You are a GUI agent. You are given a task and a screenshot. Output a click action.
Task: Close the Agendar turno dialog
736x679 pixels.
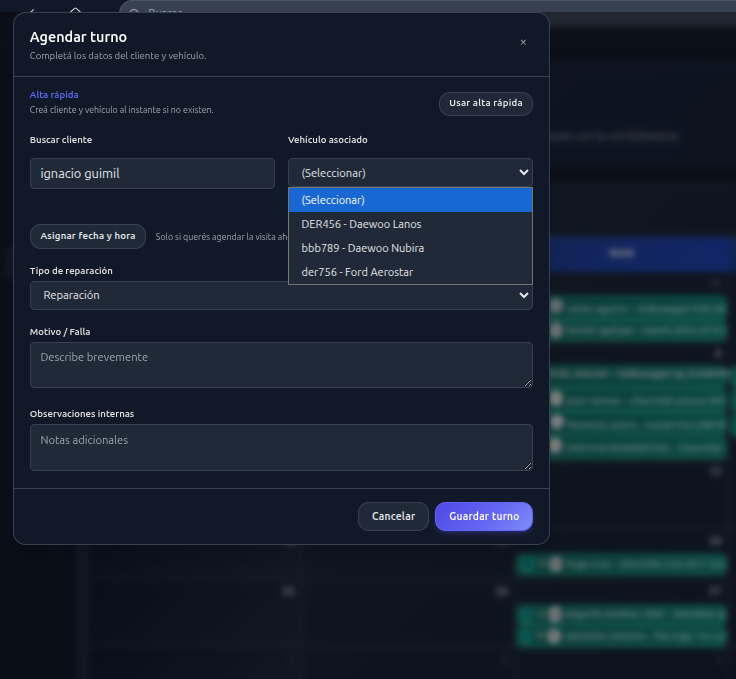pos(523,42)
